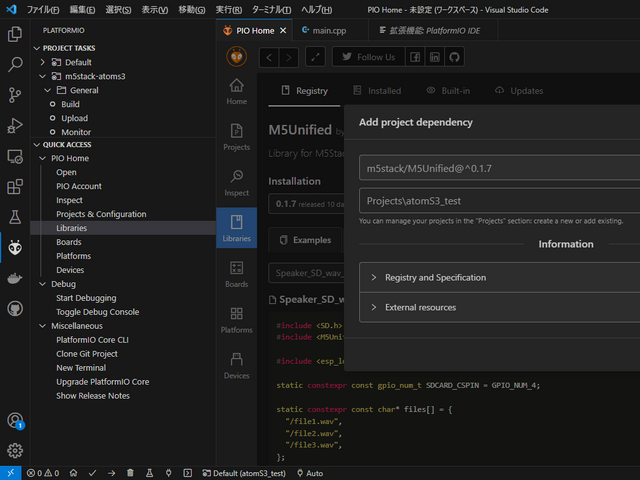Collapse the General tasks folder
640x480 pixels.
click(x=48, y=90)
